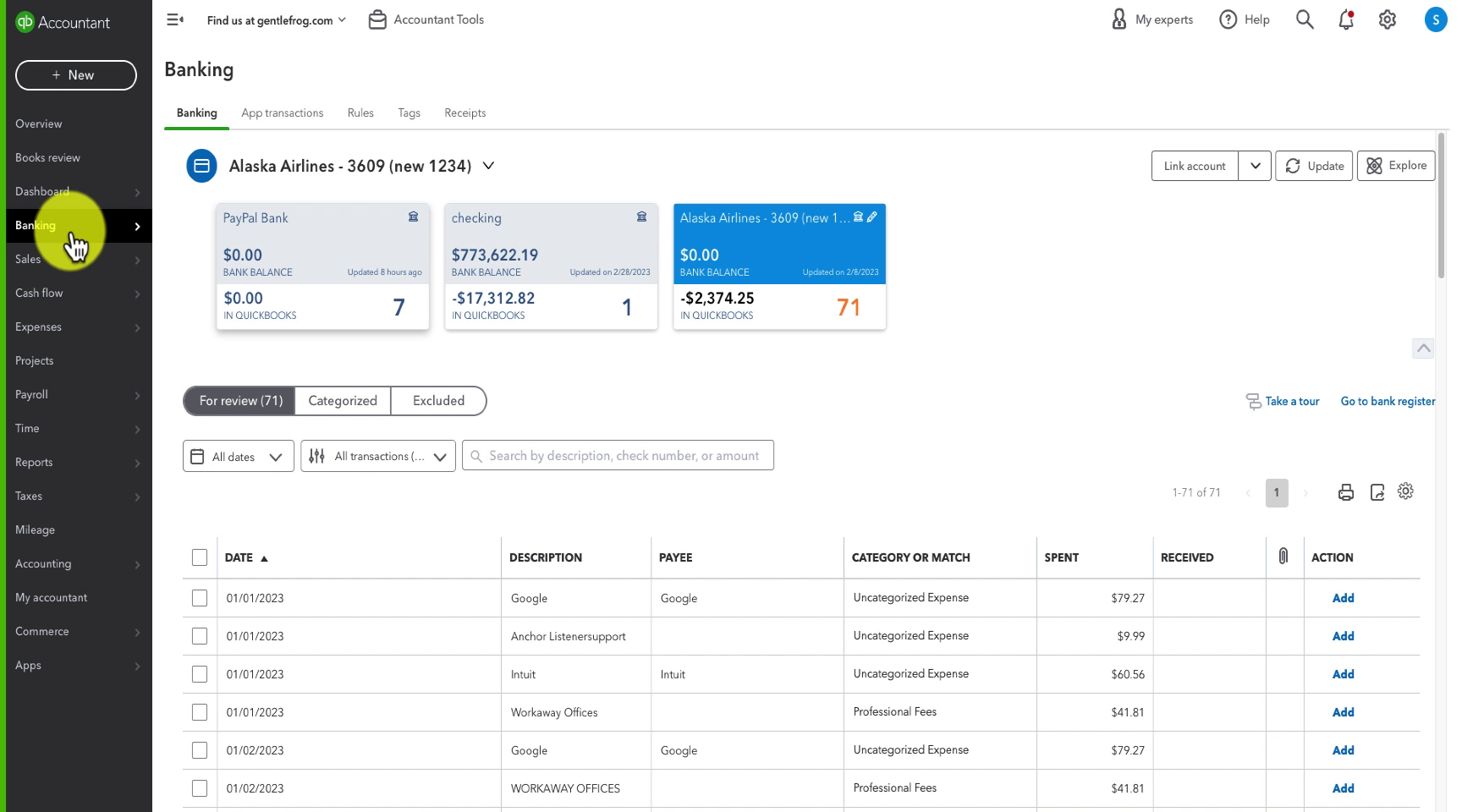Viewport: 1462px width, 812px height.
Task: Click the print icon above the table
Action: [1346, 492]
